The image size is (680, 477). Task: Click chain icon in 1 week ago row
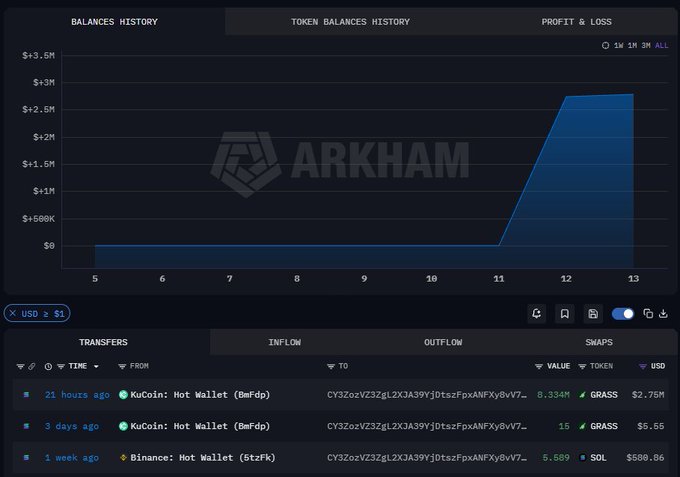pos(26,457)
